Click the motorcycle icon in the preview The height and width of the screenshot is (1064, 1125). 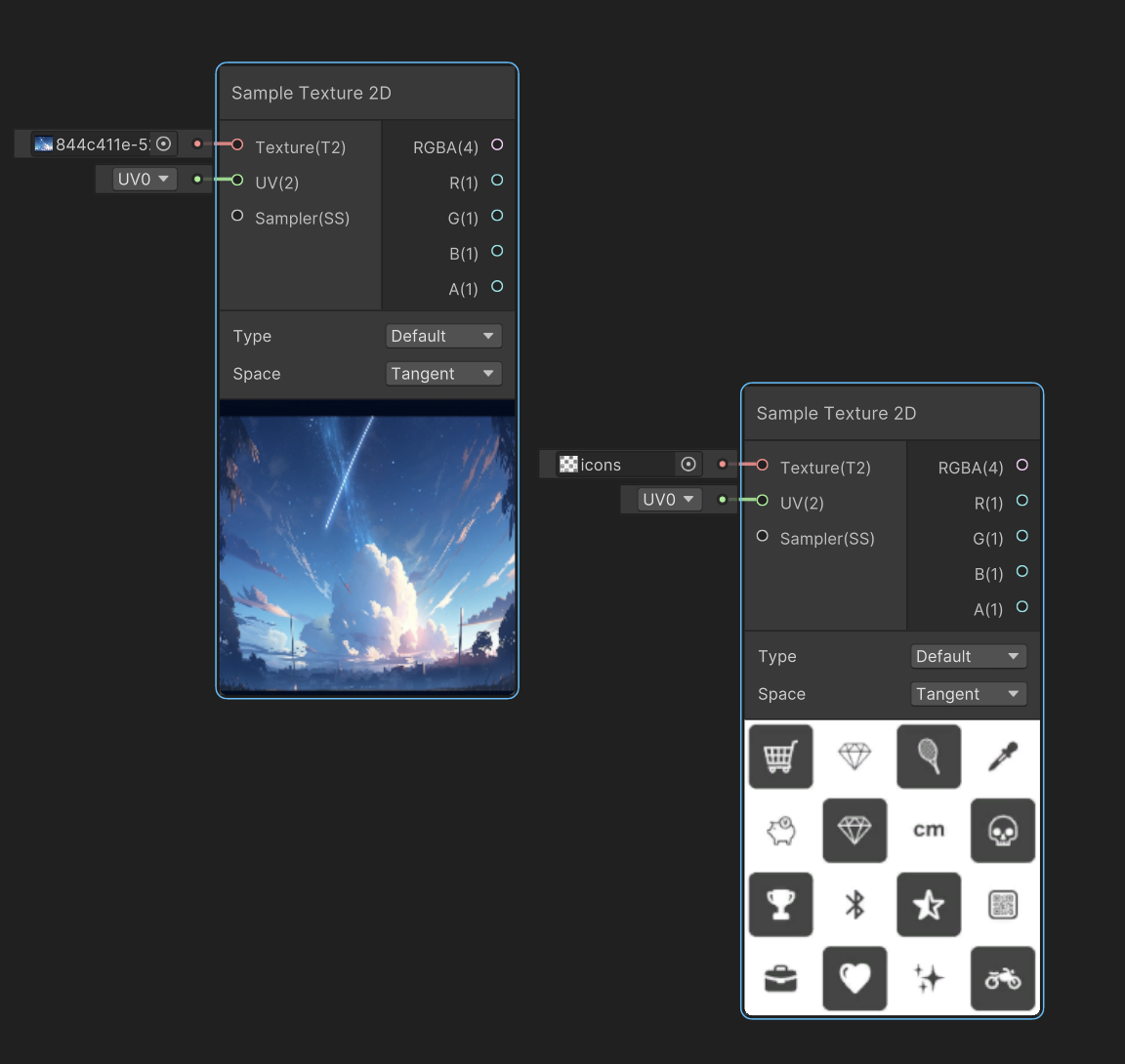click(1002, 978)
